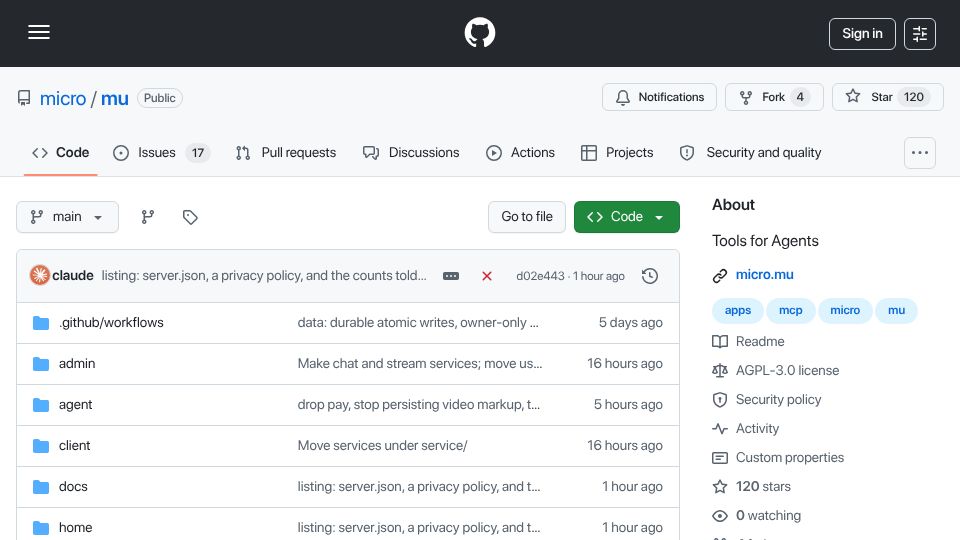Image resolution: width=960 pixels, height=540 pixels.
Task: Open the appearance settings sliders icon
Action: point(920,34)
